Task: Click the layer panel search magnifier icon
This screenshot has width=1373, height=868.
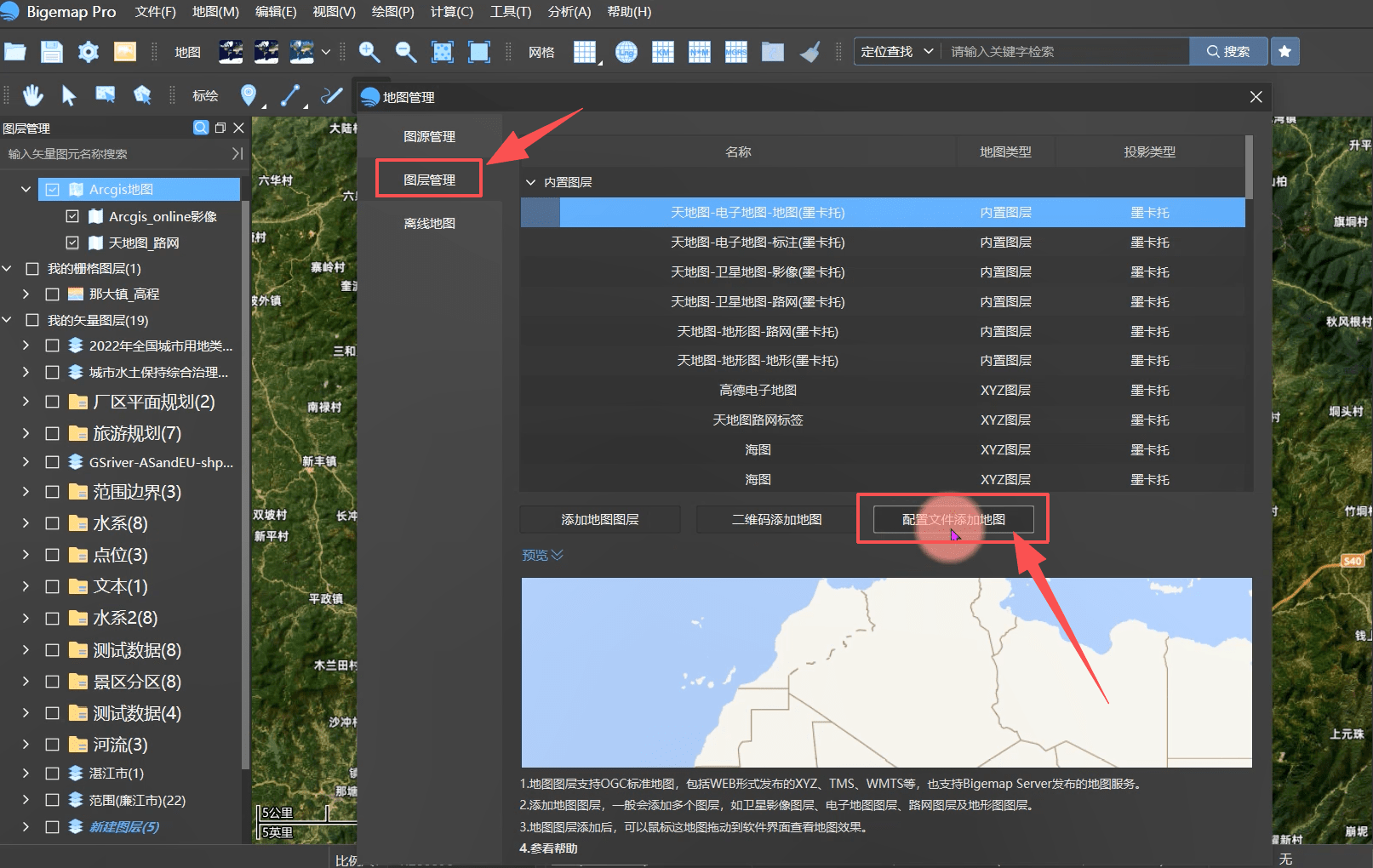Action: click(201, 128)
